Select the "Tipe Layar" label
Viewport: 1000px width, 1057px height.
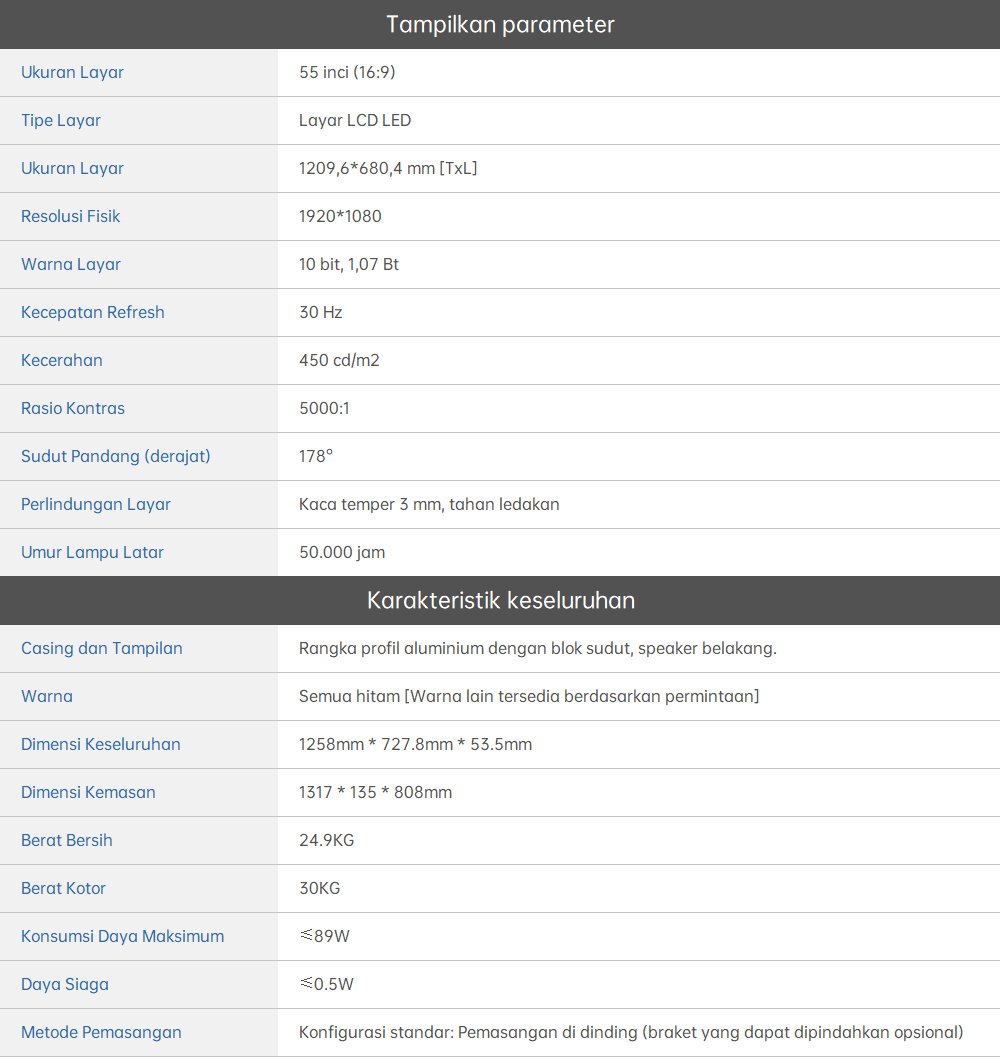61,120
